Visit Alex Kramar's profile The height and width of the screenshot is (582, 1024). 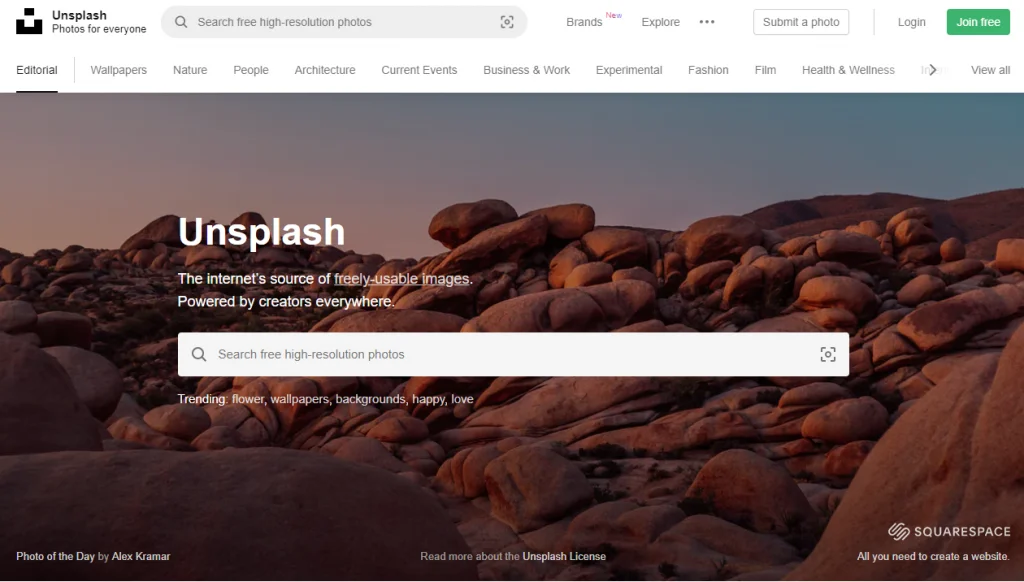(140, 557)
